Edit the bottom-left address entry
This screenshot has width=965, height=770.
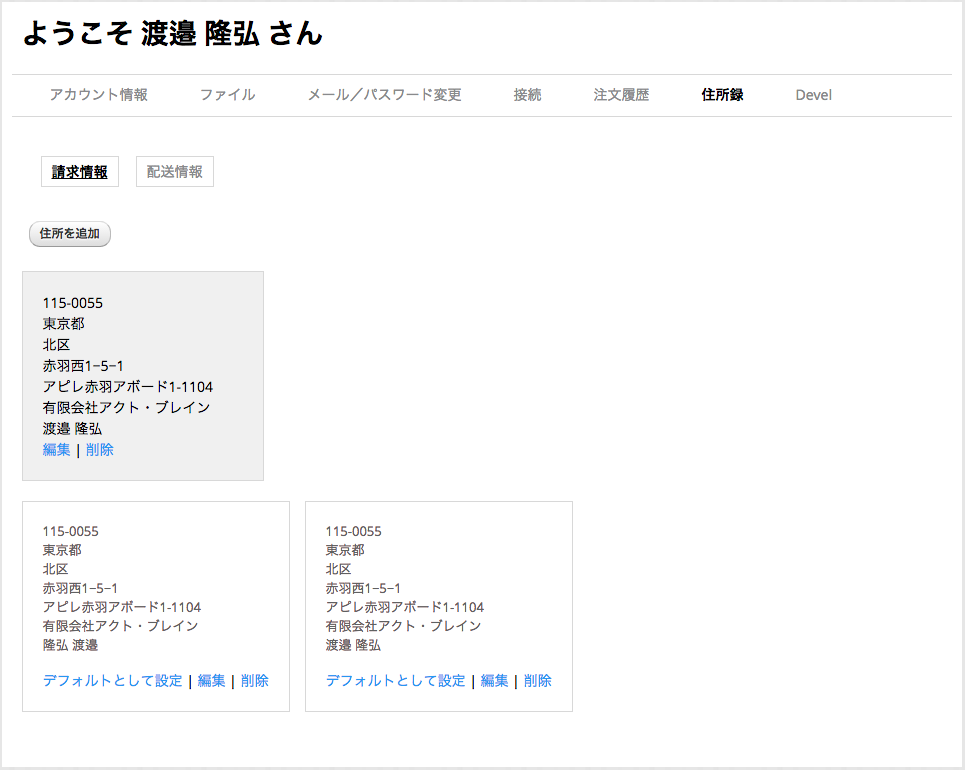tap(211, 680)
